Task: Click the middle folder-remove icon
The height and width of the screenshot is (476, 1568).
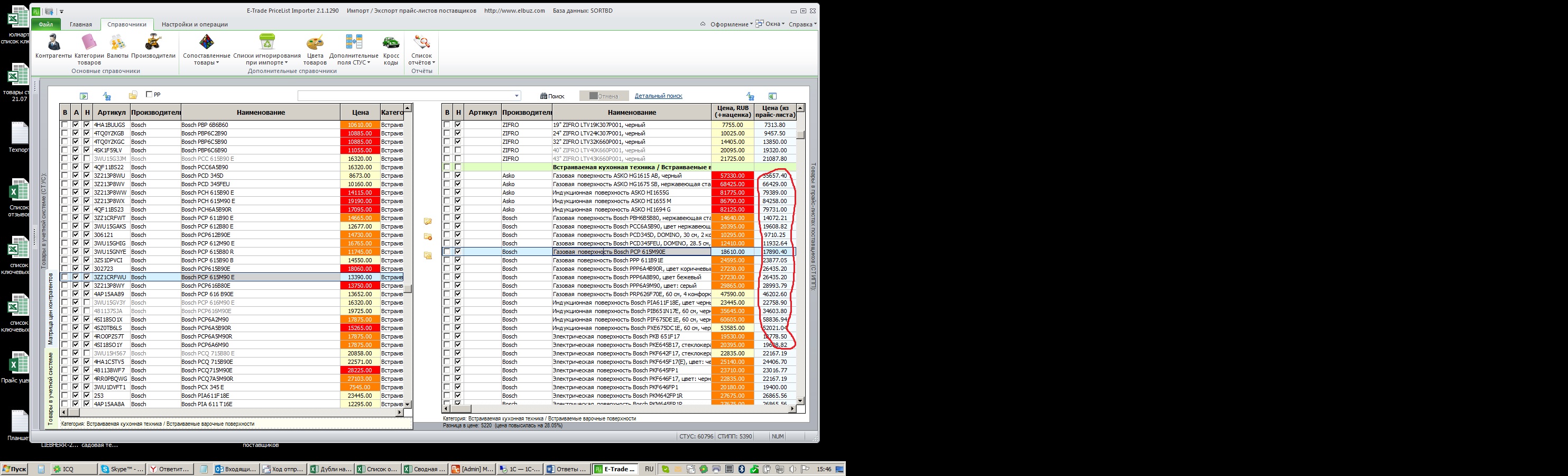Action: pyautogui.click(x=428, y=237)
